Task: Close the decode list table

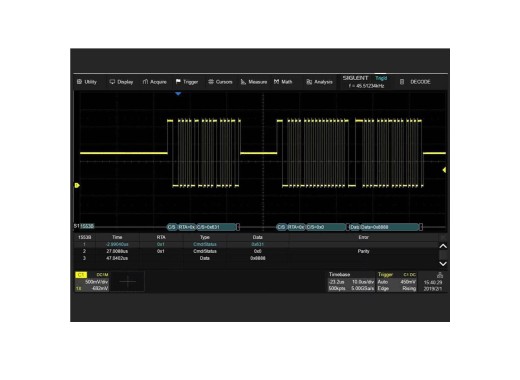Action: 443,237
